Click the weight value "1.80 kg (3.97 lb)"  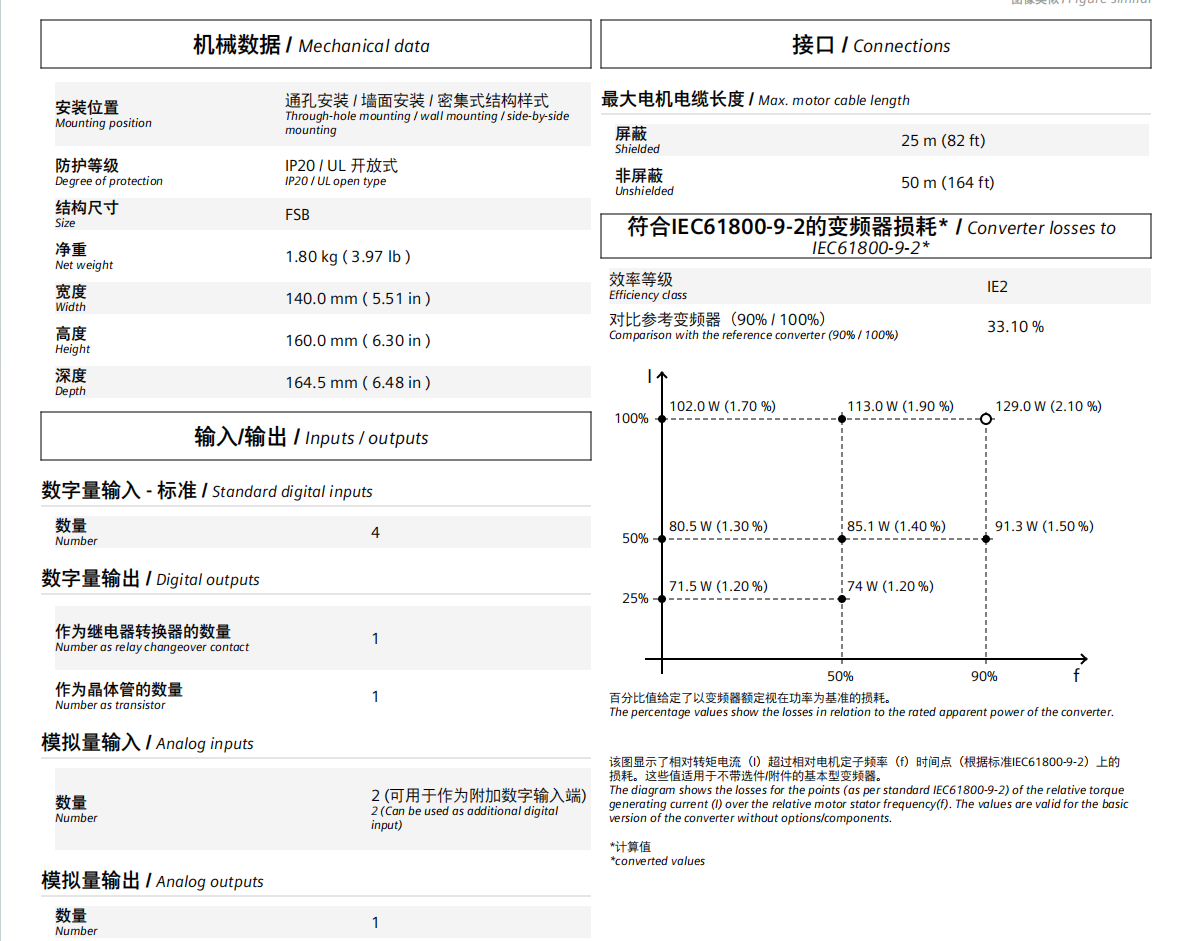click(x=348, y=256)
